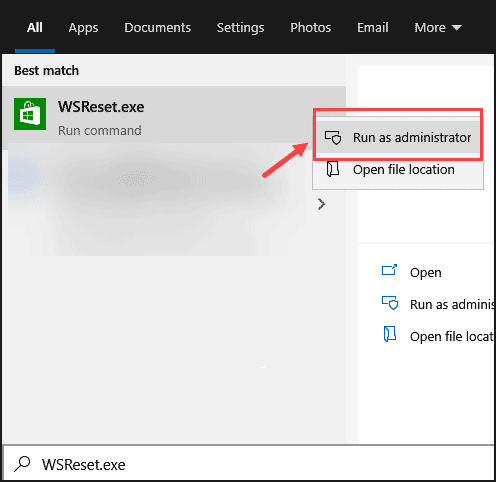This screenshot has height=482, width=496.
Task: Choose Run as administrator in context menu
Action: 398,137
